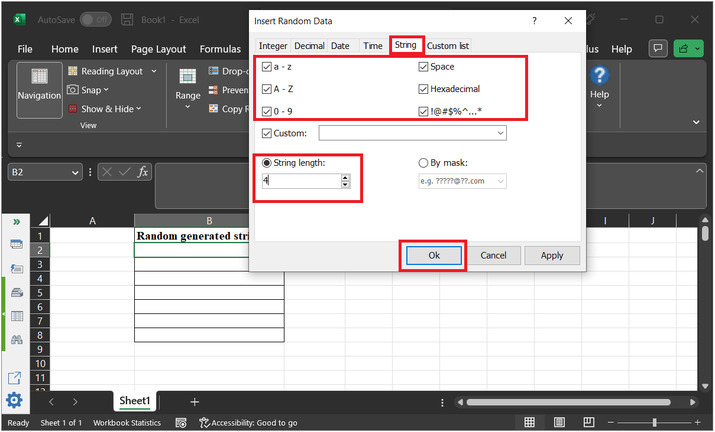The image size is (715, 432).
Task: Open the File menu
Action: pos(25,49)
